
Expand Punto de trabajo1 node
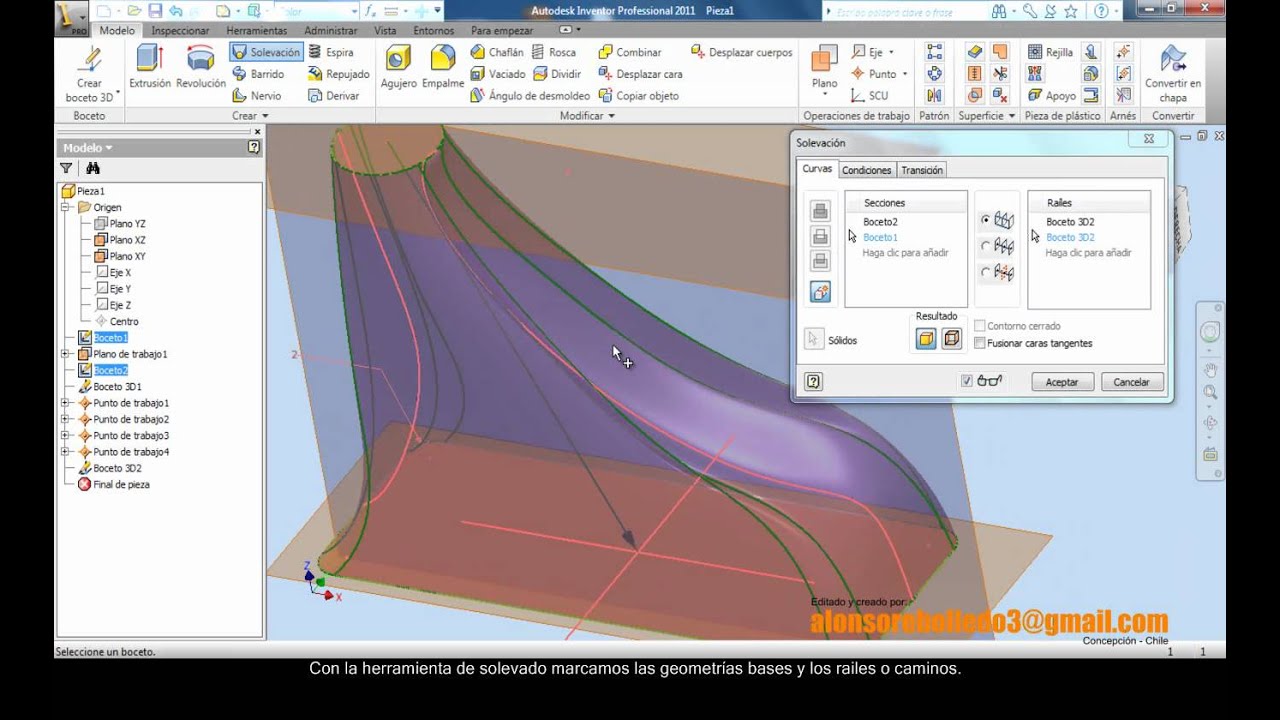[x=65, y=403]
